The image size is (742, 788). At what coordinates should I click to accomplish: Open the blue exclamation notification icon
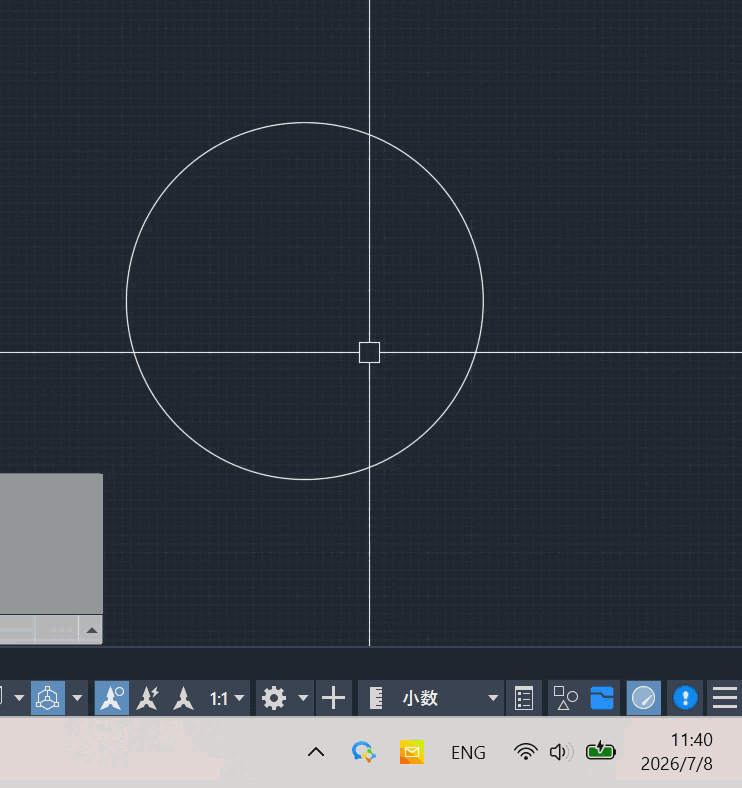pos(685,698)
